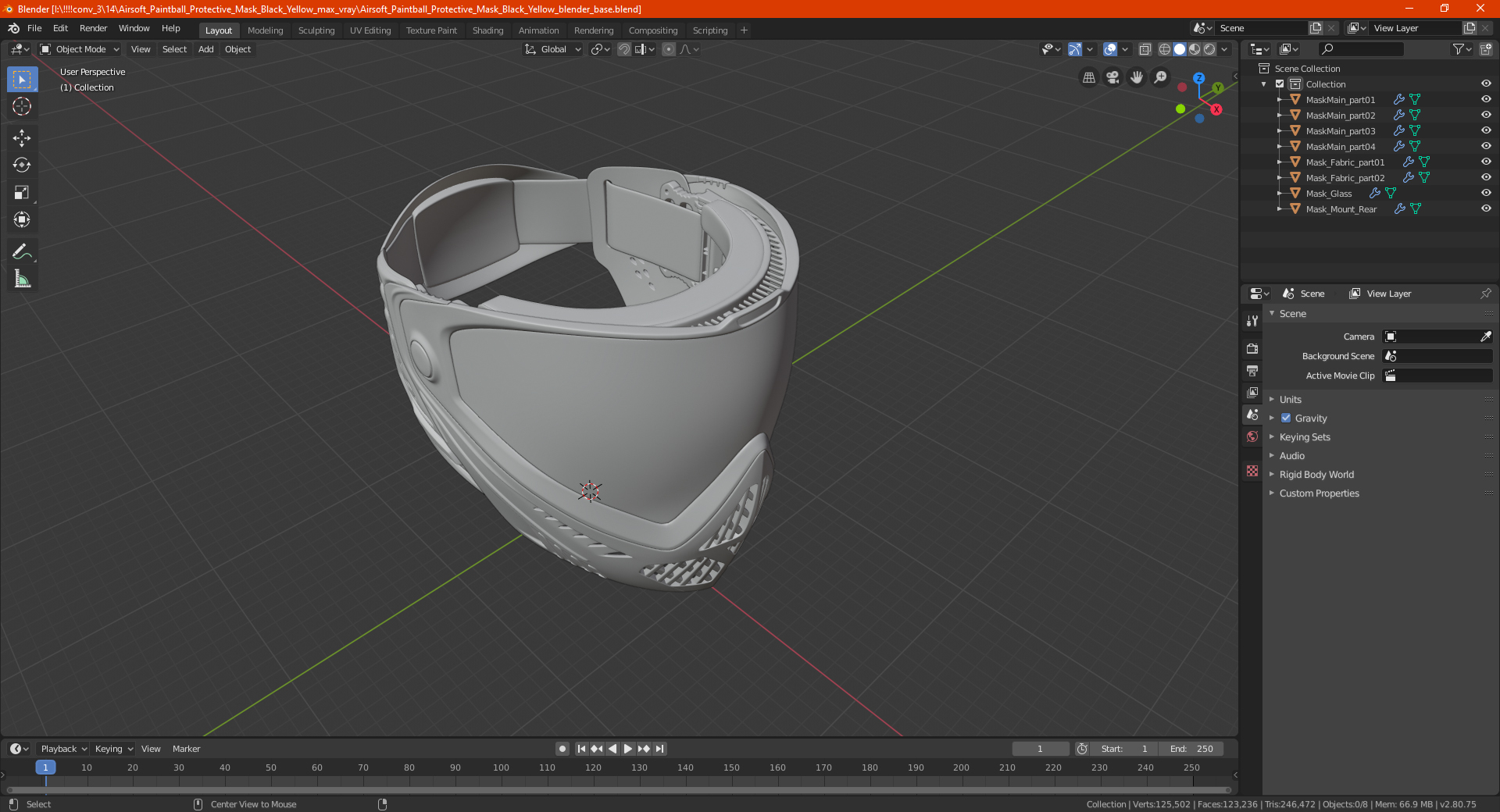Open Object Mode dropdown
This screenshot has height=812, width=1500.
[x=80, y=49]
